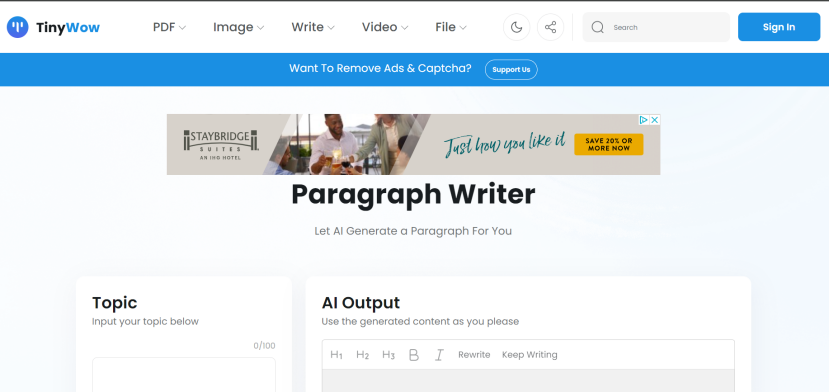Click the 'Want To Remove Ads & Captcha?' text
The width and height of the screenshot is (829, 392).
[380, 68]
